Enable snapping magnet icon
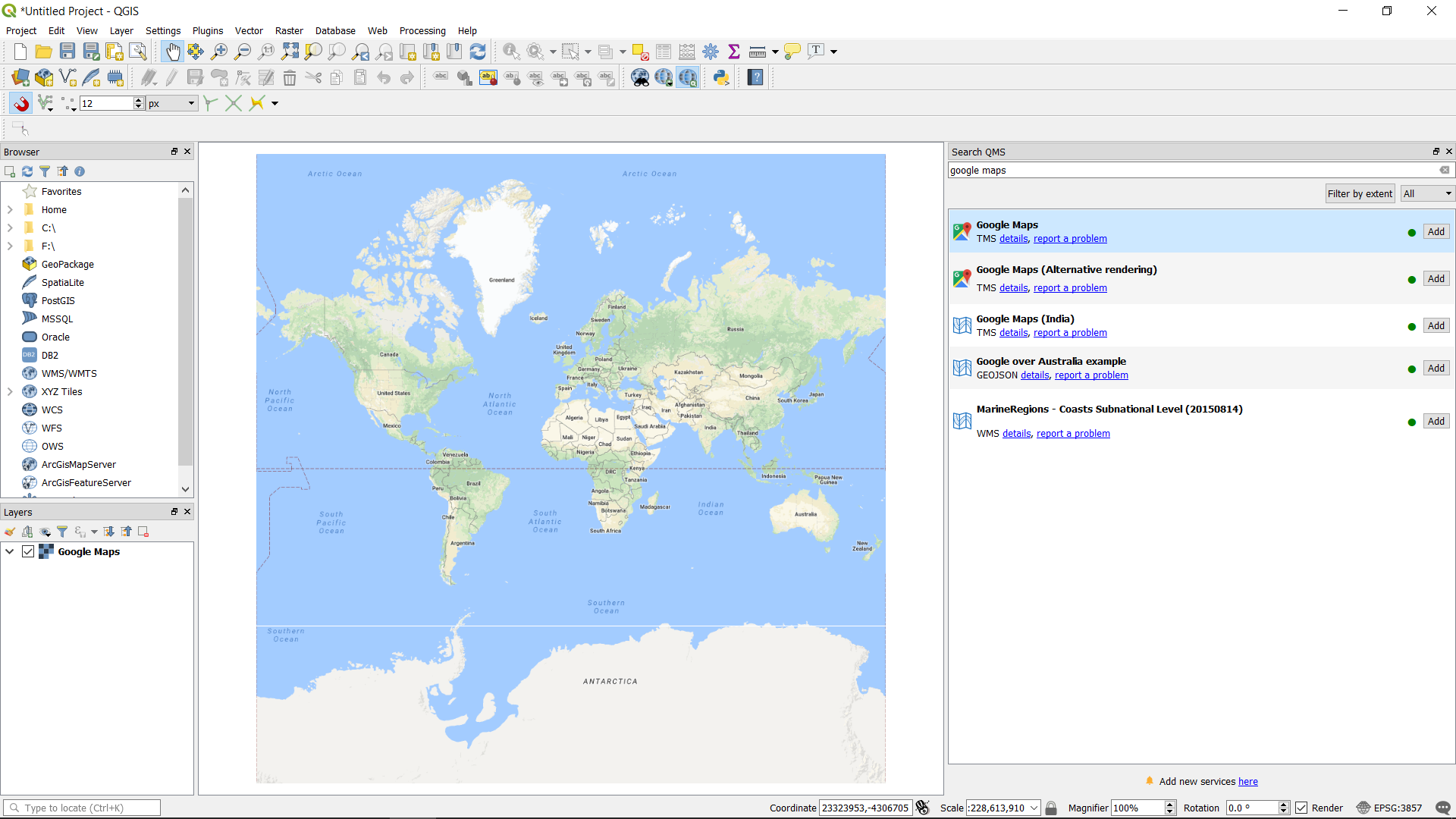The width and height of the screenshot is (1456, 819). (x=21, y=103)
